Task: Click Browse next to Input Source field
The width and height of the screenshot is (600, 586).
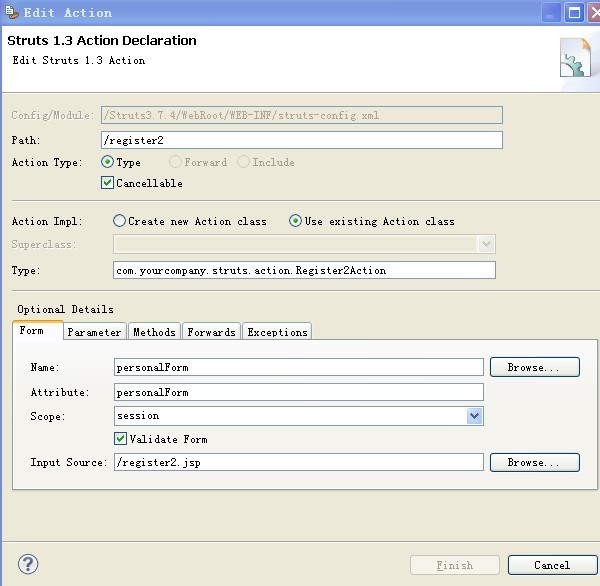Action: click(535, 462)
